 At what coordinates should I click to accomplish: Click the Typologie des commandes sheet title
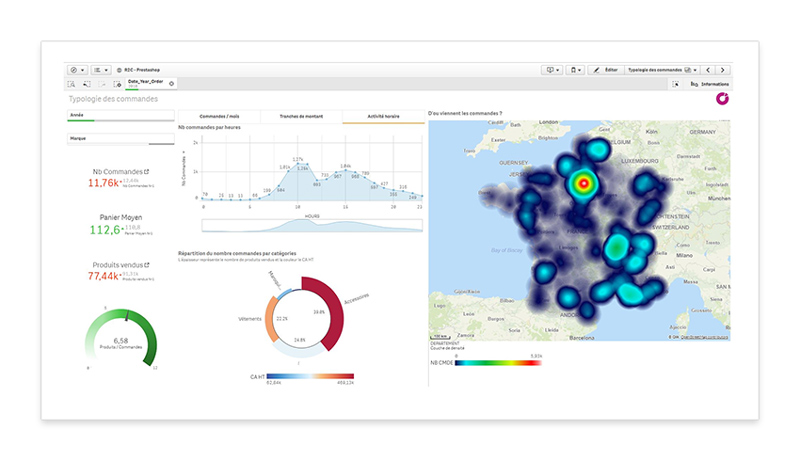[x=113, y=99]
